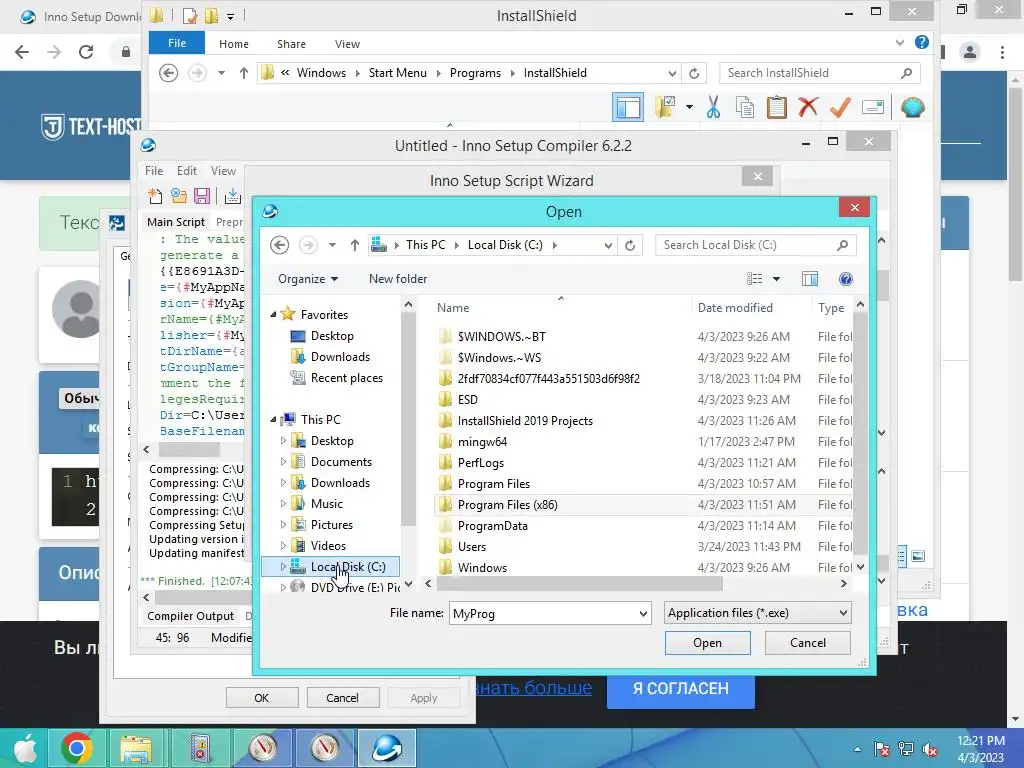Click Copy icon in explorer toolbar
This screenshot has width=1024, height=768.
(744, 107)
